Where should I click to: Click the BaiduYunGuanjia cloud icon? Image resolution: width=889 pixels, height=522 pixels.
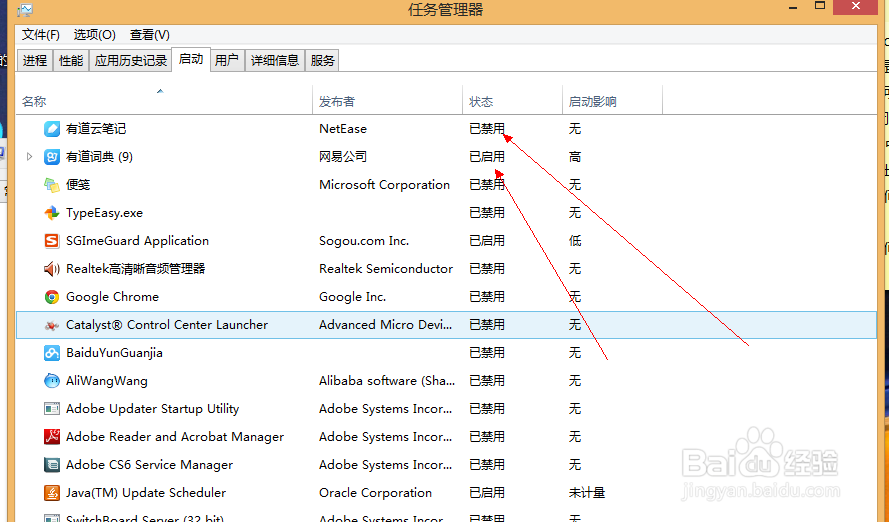click(52, 353)
